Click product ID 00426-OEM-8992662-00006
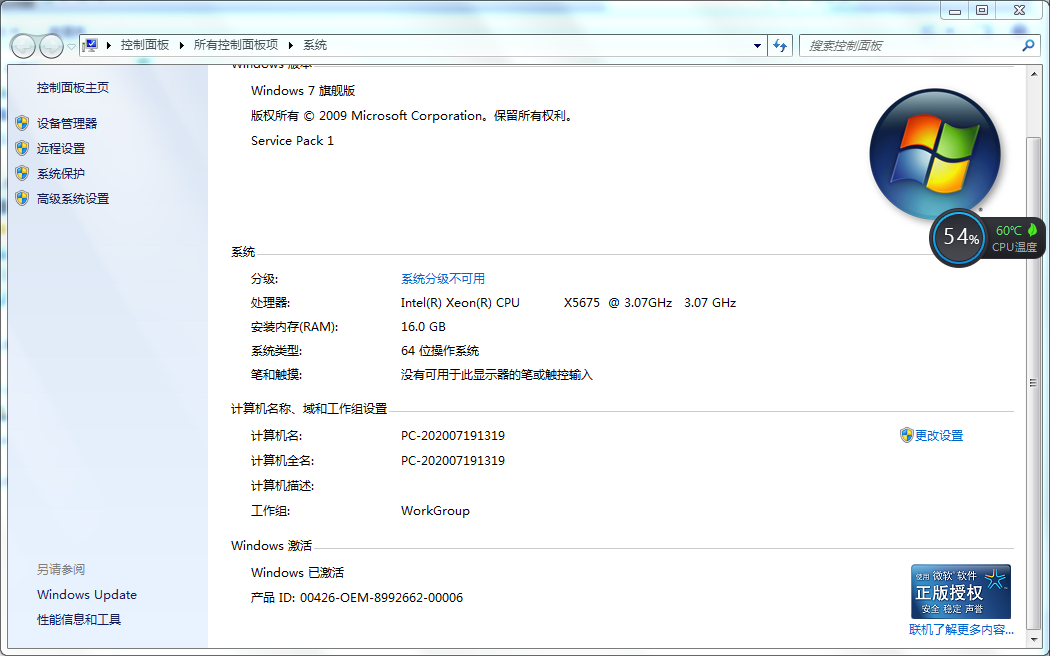The image size is (1050, 656). 381,598
